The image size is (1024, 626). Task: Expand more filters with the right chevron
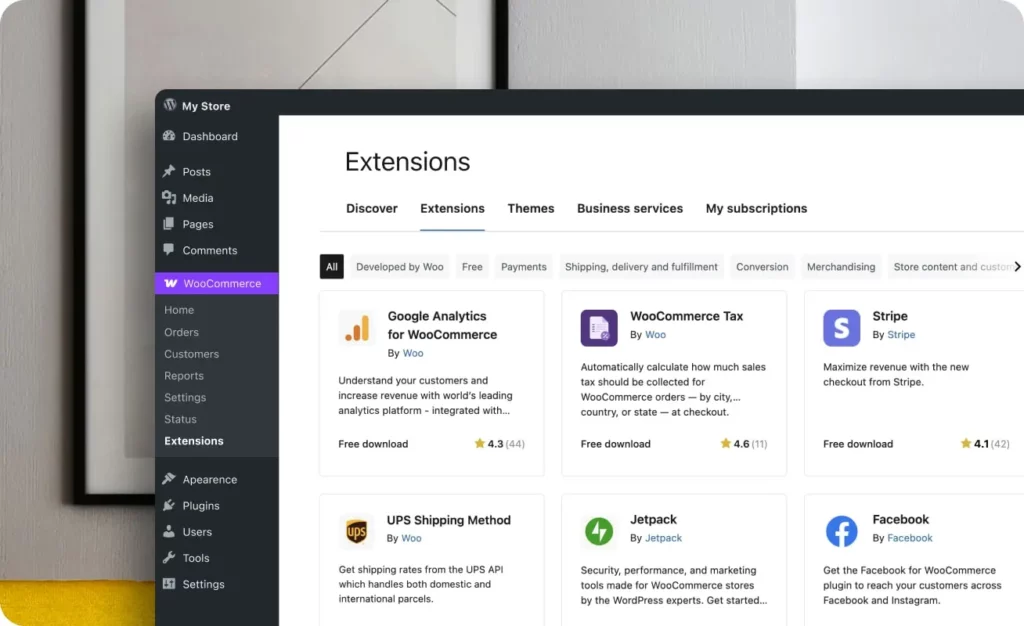click(x=1017, y=267)
